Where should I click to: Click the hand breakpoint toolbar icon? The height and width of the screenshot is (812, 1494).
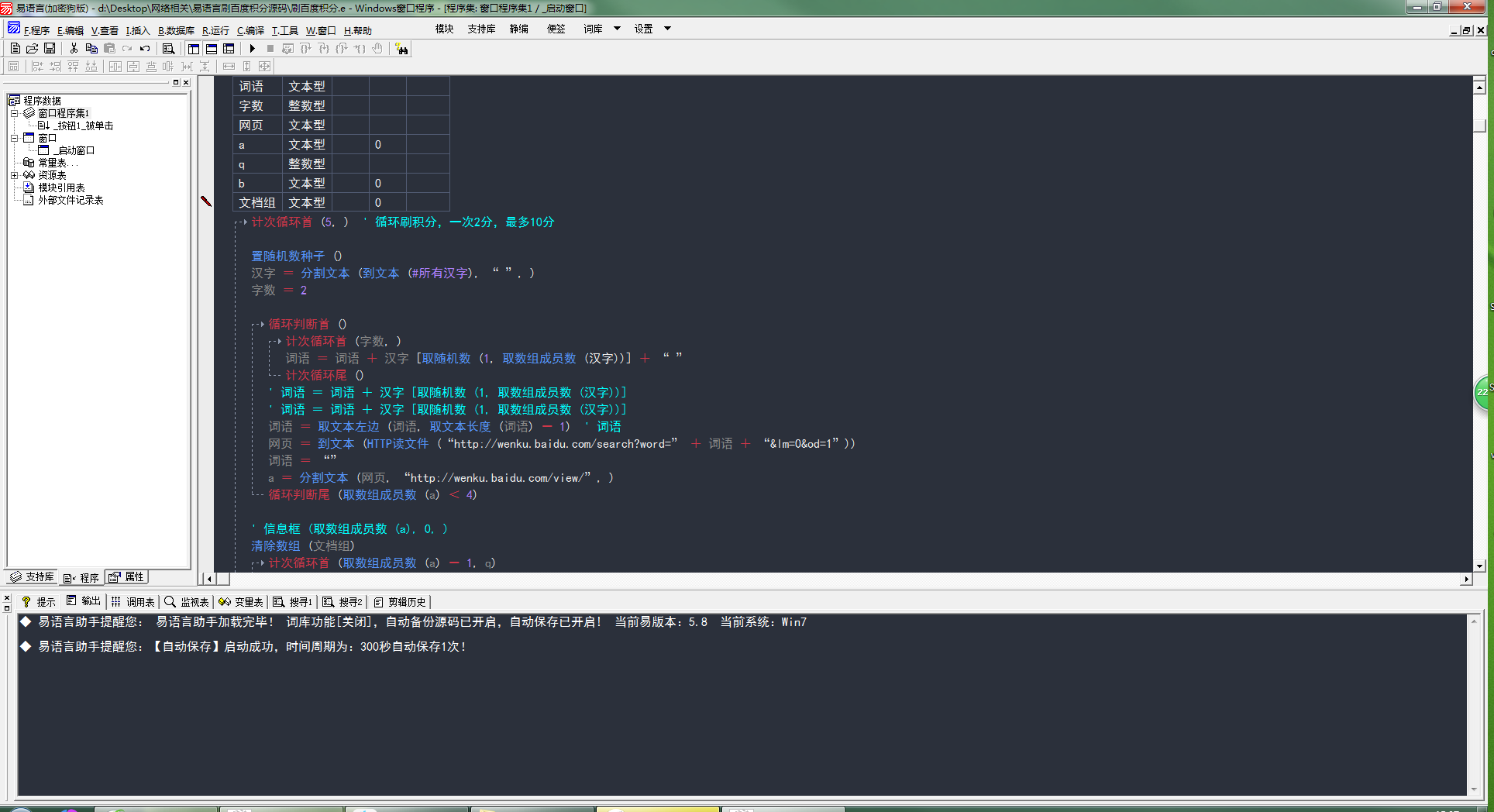[x=377, y=48]
